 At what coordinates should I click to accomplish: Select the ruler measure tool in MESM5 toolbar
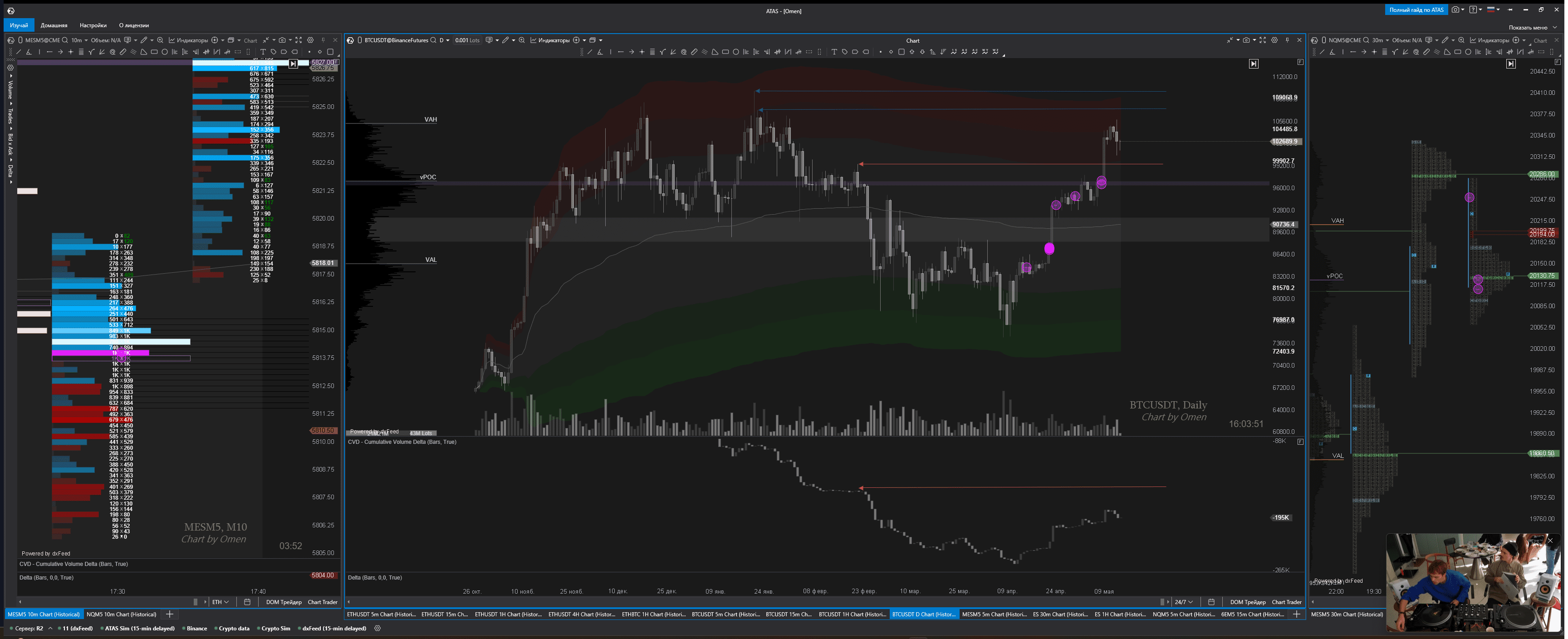tap(123, 52)
